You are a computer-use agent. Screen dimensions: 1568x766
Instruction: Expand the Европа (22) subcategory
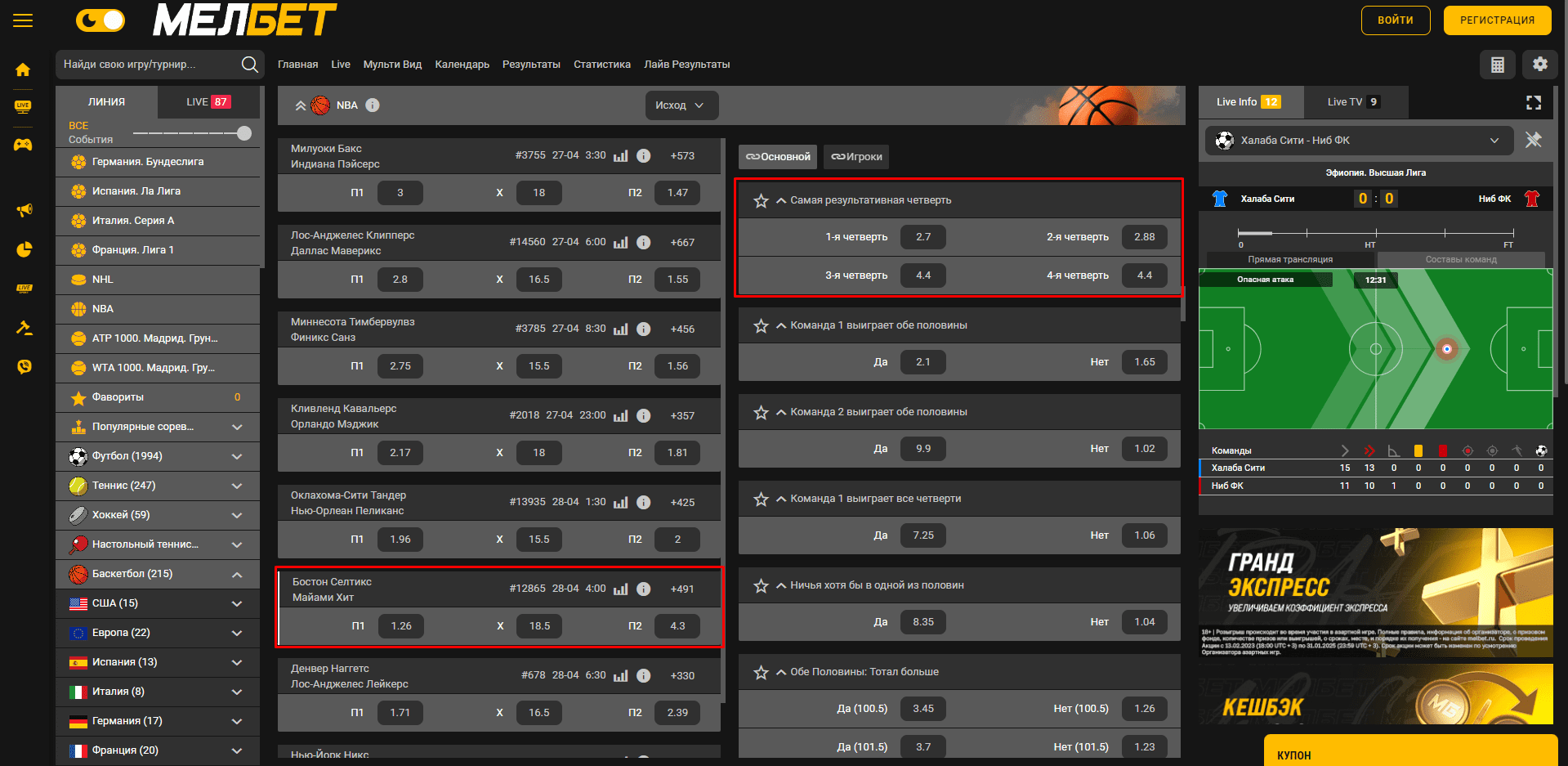(237, 633)
